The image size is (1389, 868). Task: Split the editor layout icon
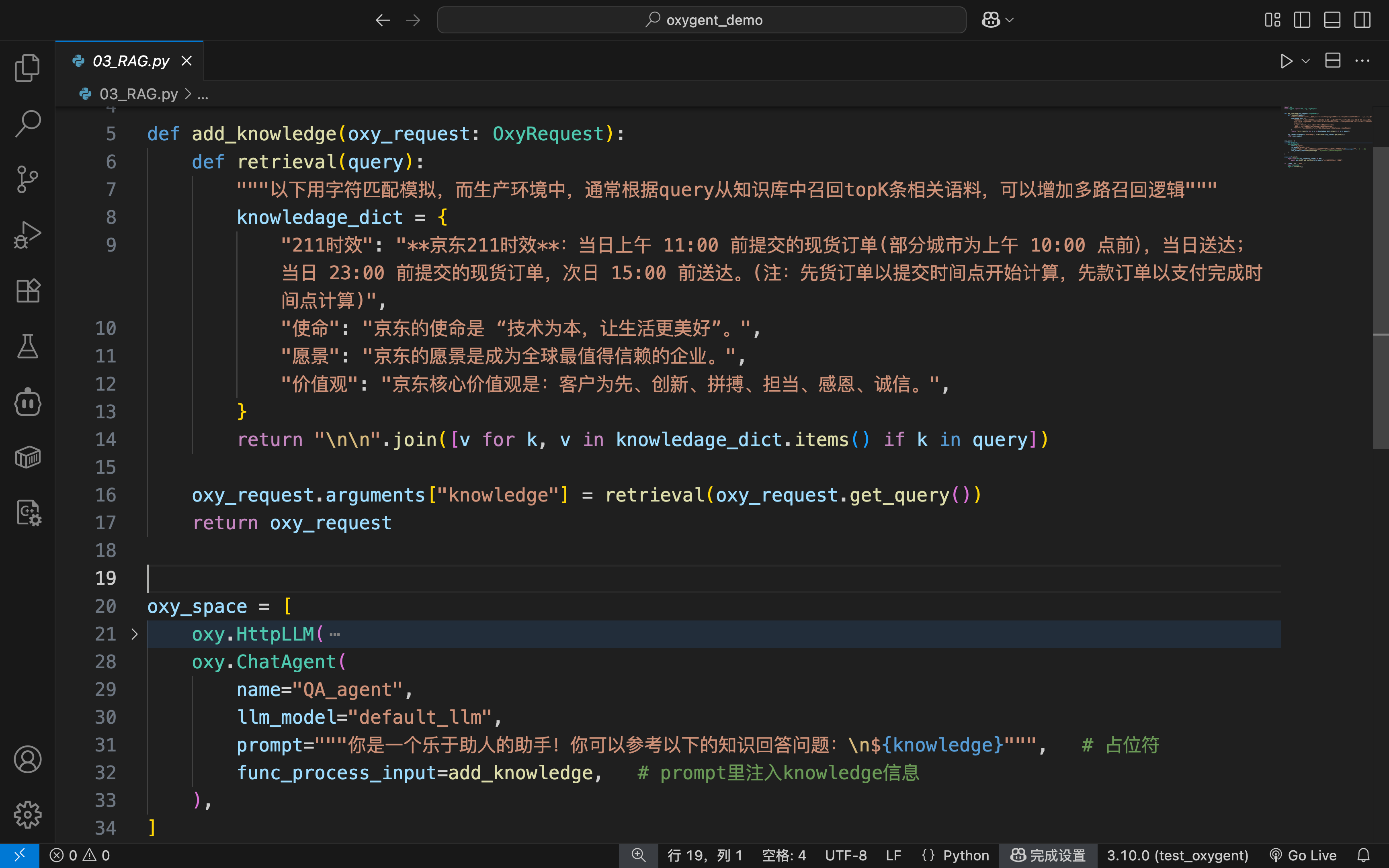tap(1333, 60)
